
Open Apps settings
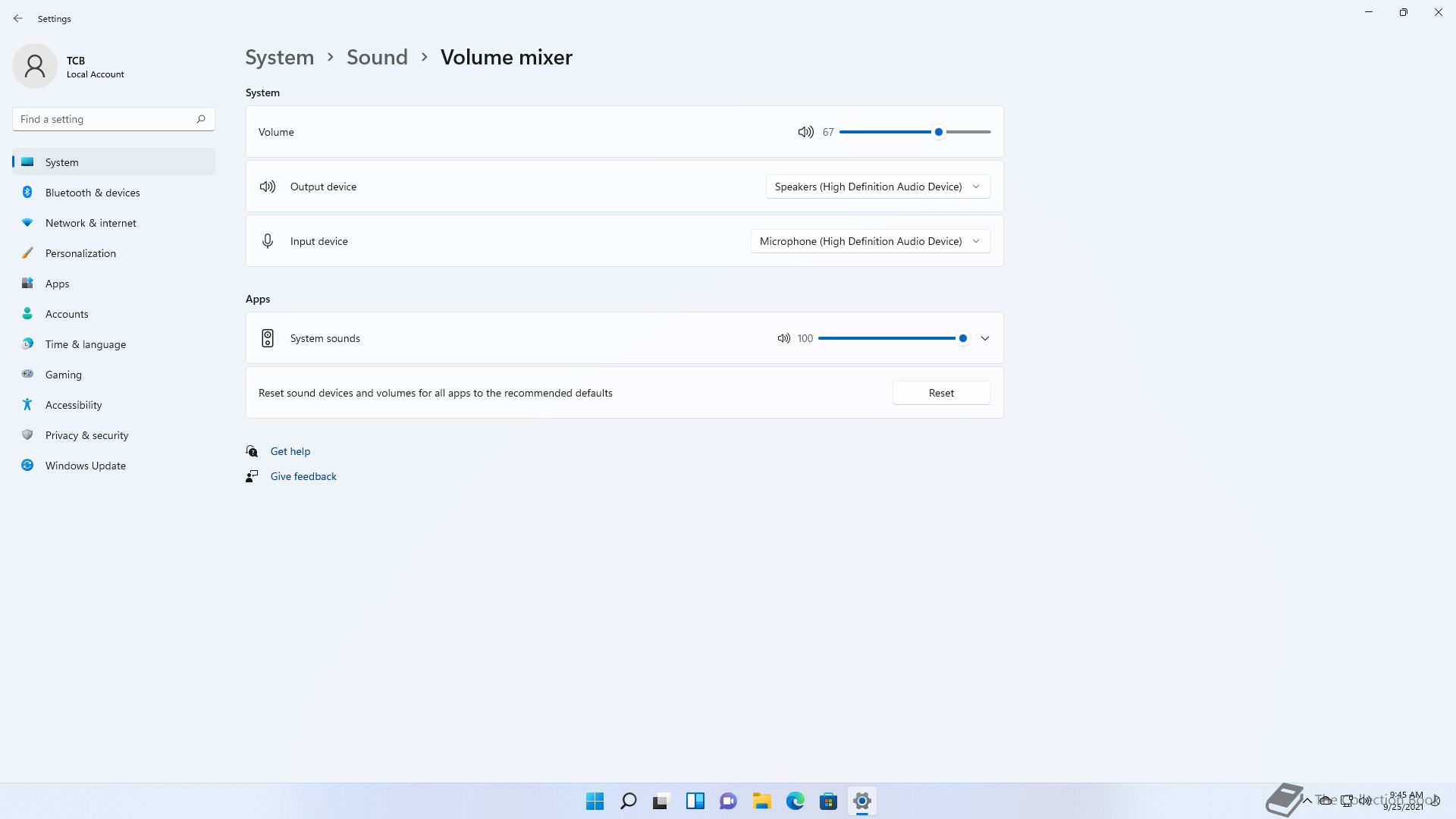(x=114, y=284)
